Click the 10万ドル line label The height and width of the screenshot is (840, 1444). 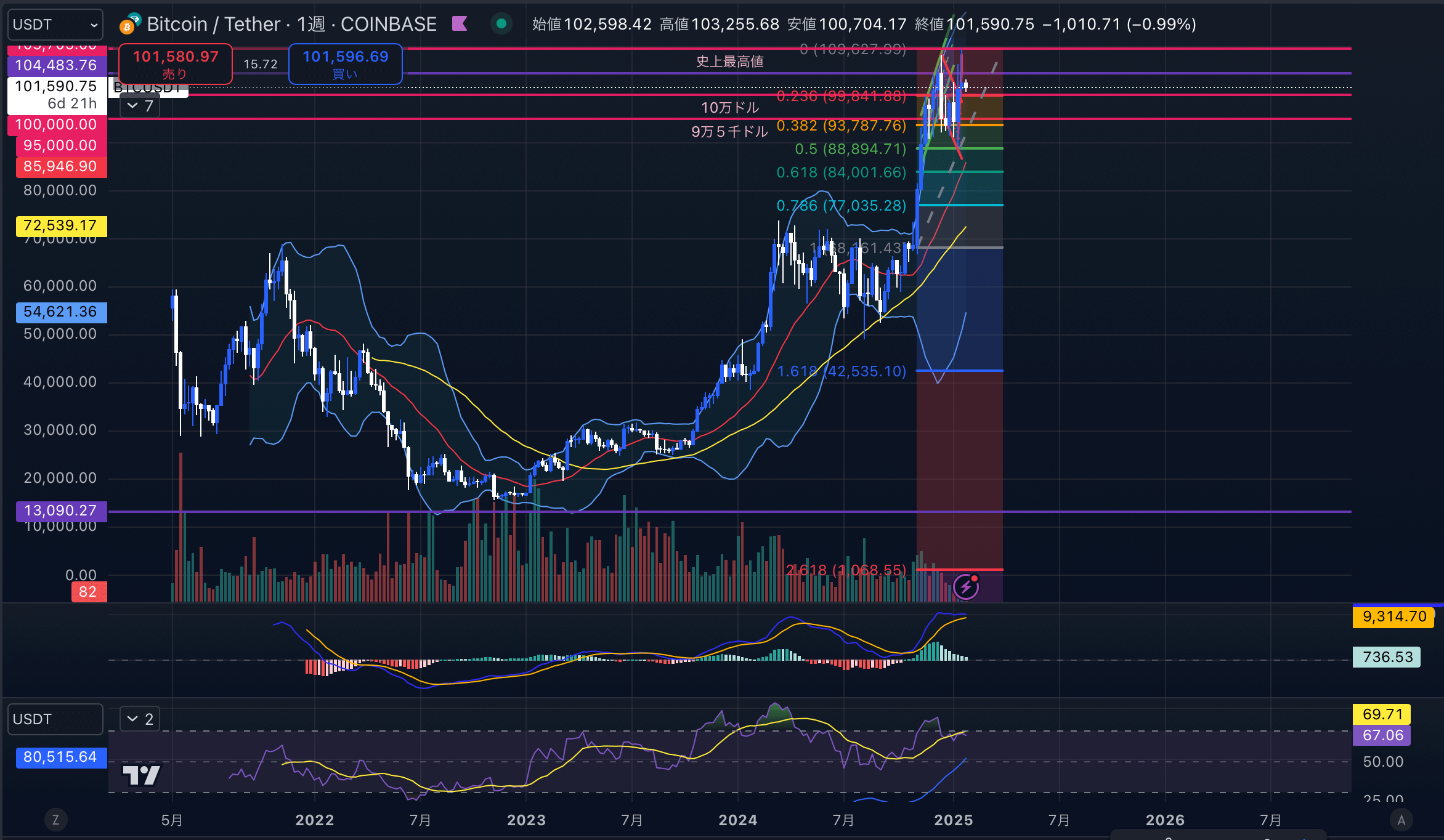730,108
